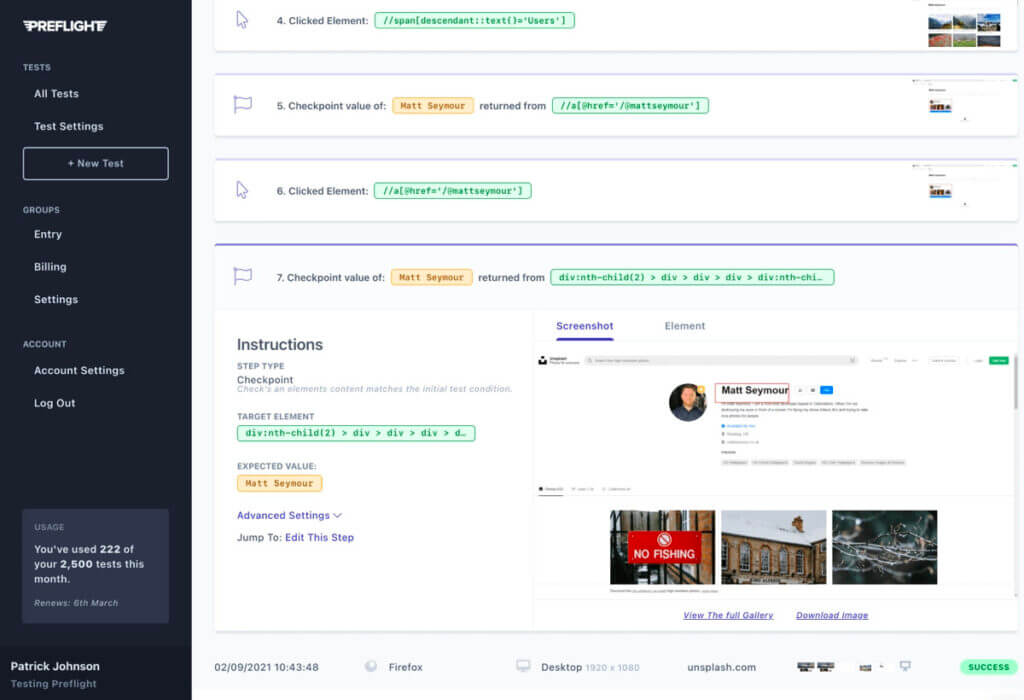Image resolution: width=1024 pixels, height=700 pixels.
Task: Open View The full Gallery link
Action: (x=728, y=615)
